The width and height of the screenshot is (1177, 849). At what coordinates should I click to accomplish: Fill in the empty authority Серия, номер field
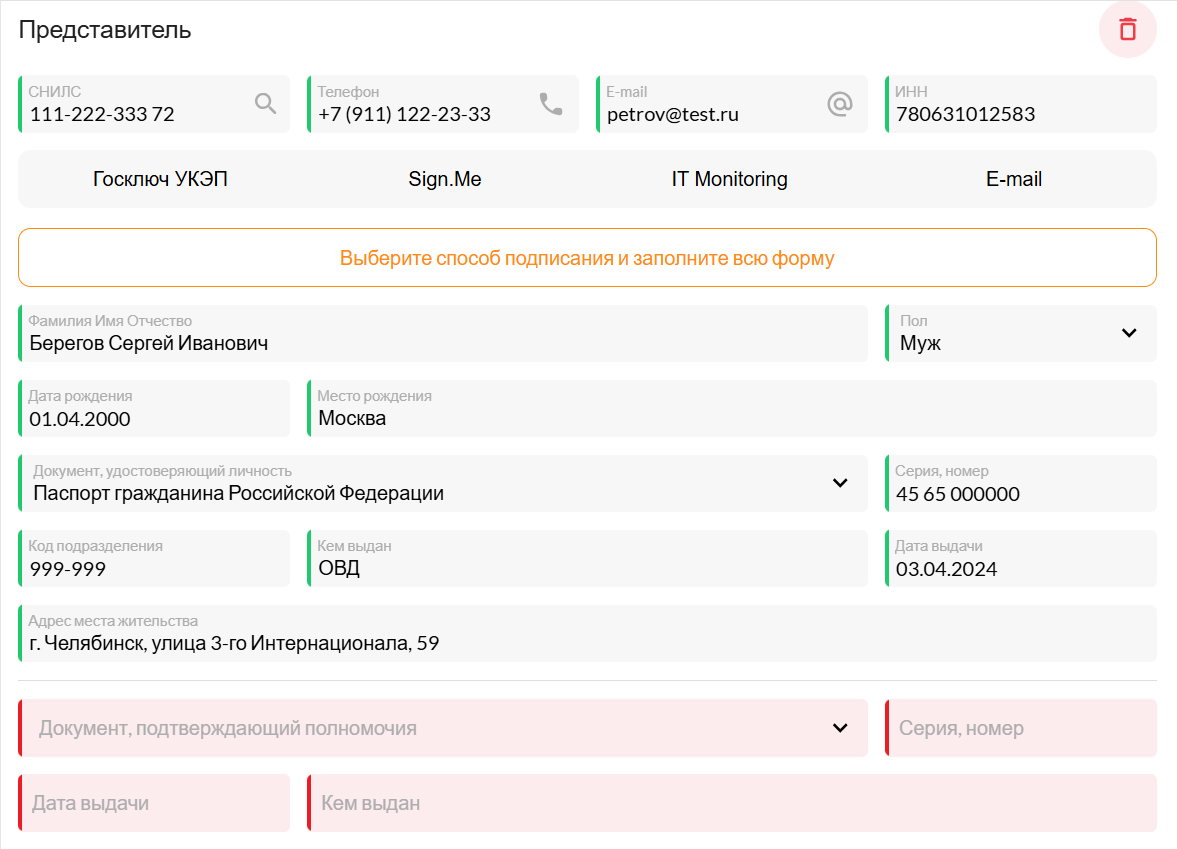pyautogui.click(x=1021, y=728)
